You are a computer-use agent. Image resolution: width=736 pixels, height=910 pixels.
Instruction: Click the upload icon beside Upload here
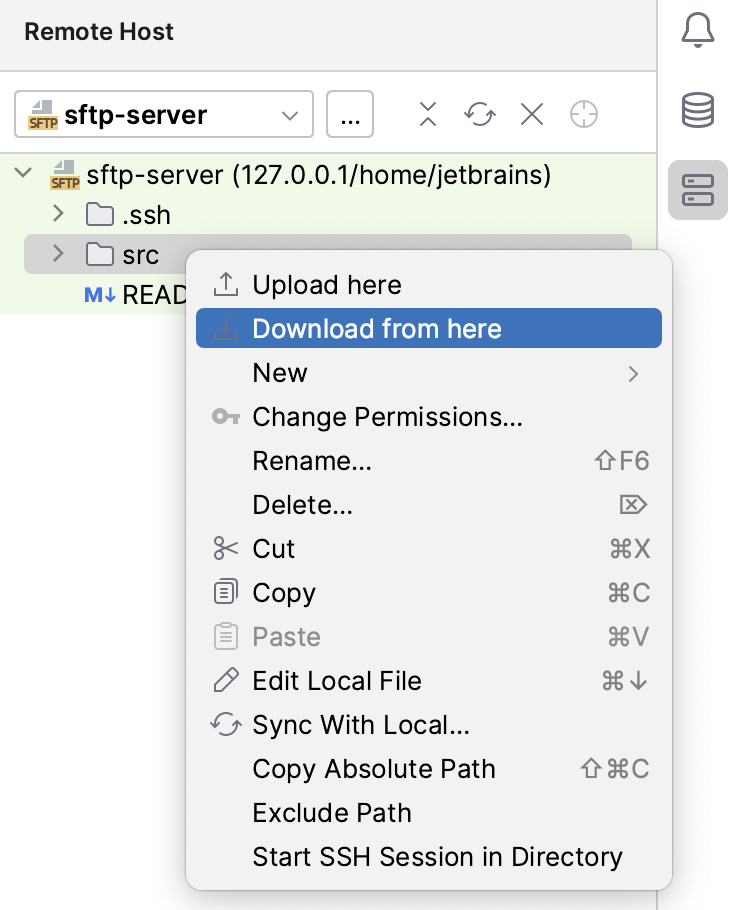click(x=226, y=284)
